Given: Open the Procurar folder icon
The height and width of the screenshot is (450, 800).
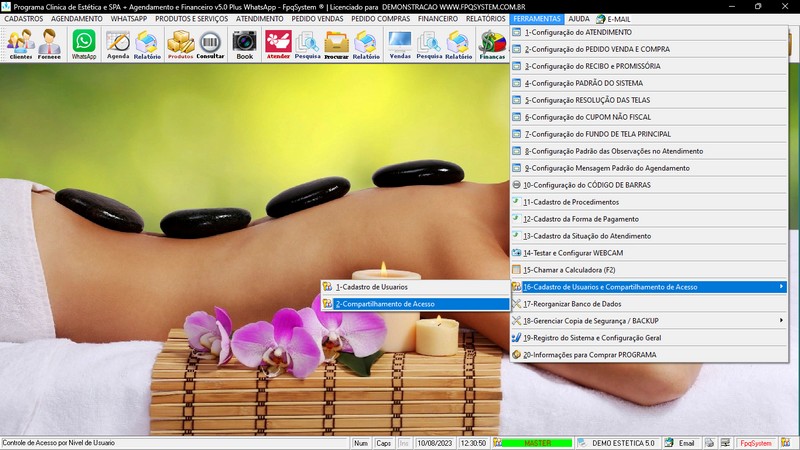Looking at the screenshot, I should 336,43.
